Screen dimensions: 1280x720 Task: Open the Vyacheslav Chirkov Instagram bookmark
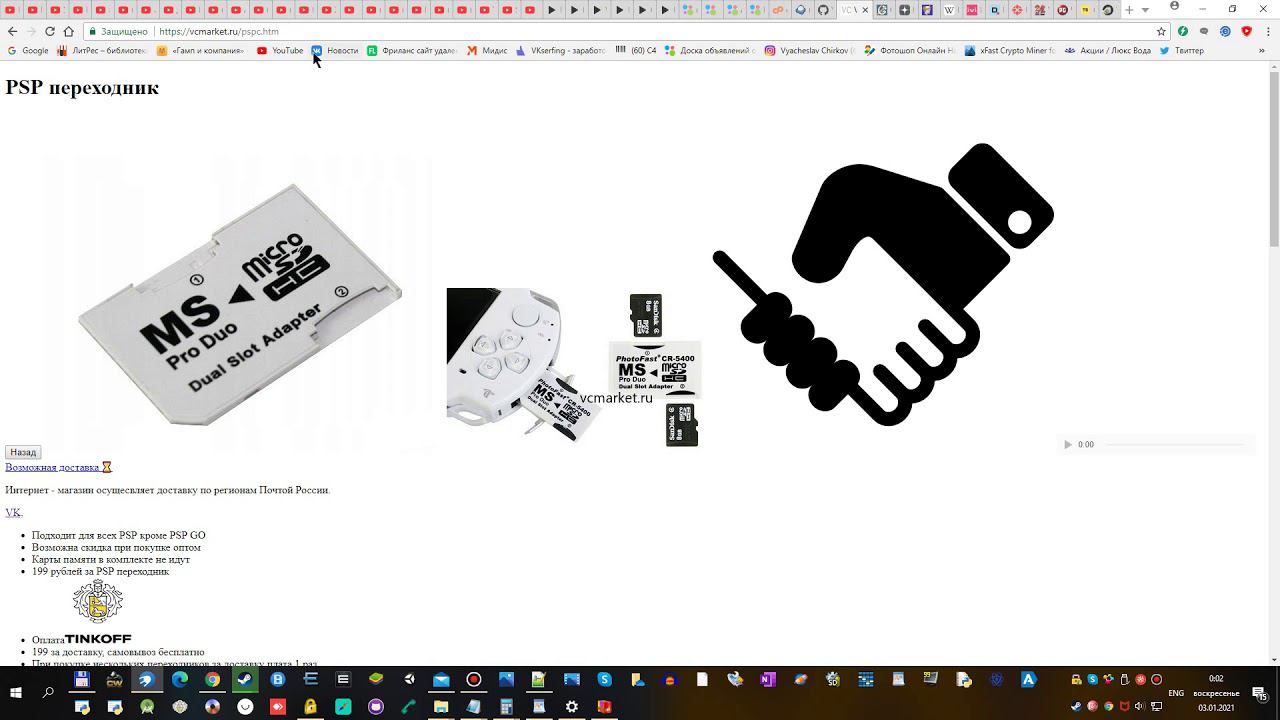[x=810, y=50]
